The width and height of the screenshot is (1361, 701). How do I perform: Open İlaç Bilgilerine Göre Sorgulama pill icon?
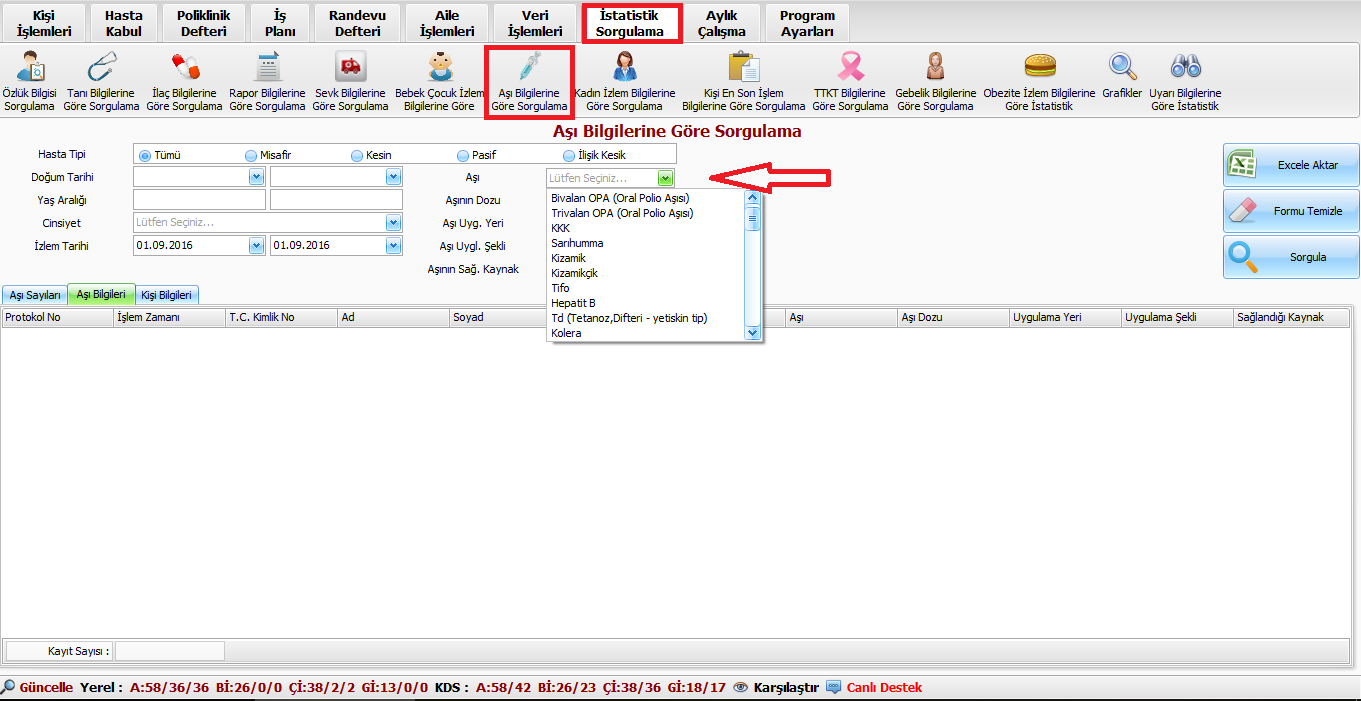[184, 68]
